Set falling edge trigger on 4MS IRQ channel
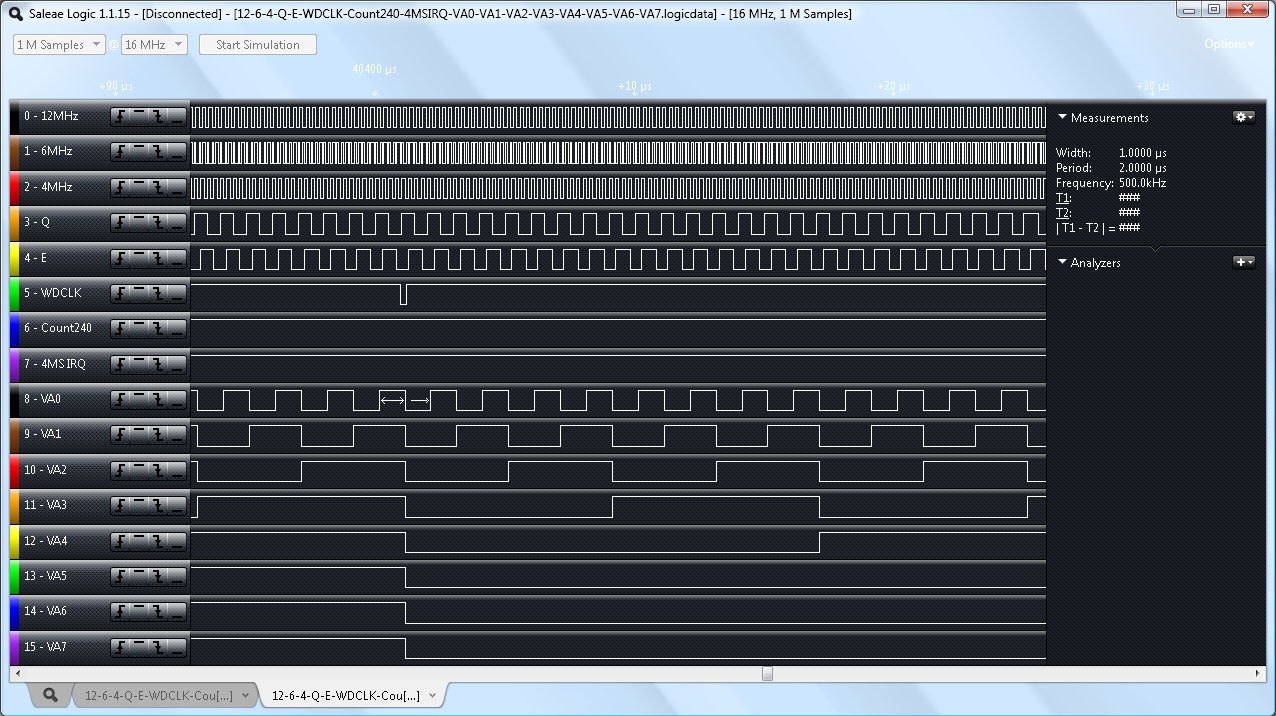The height and width of the screenshot is (716, 1276). pyautogui.click(x=158, y=364)
